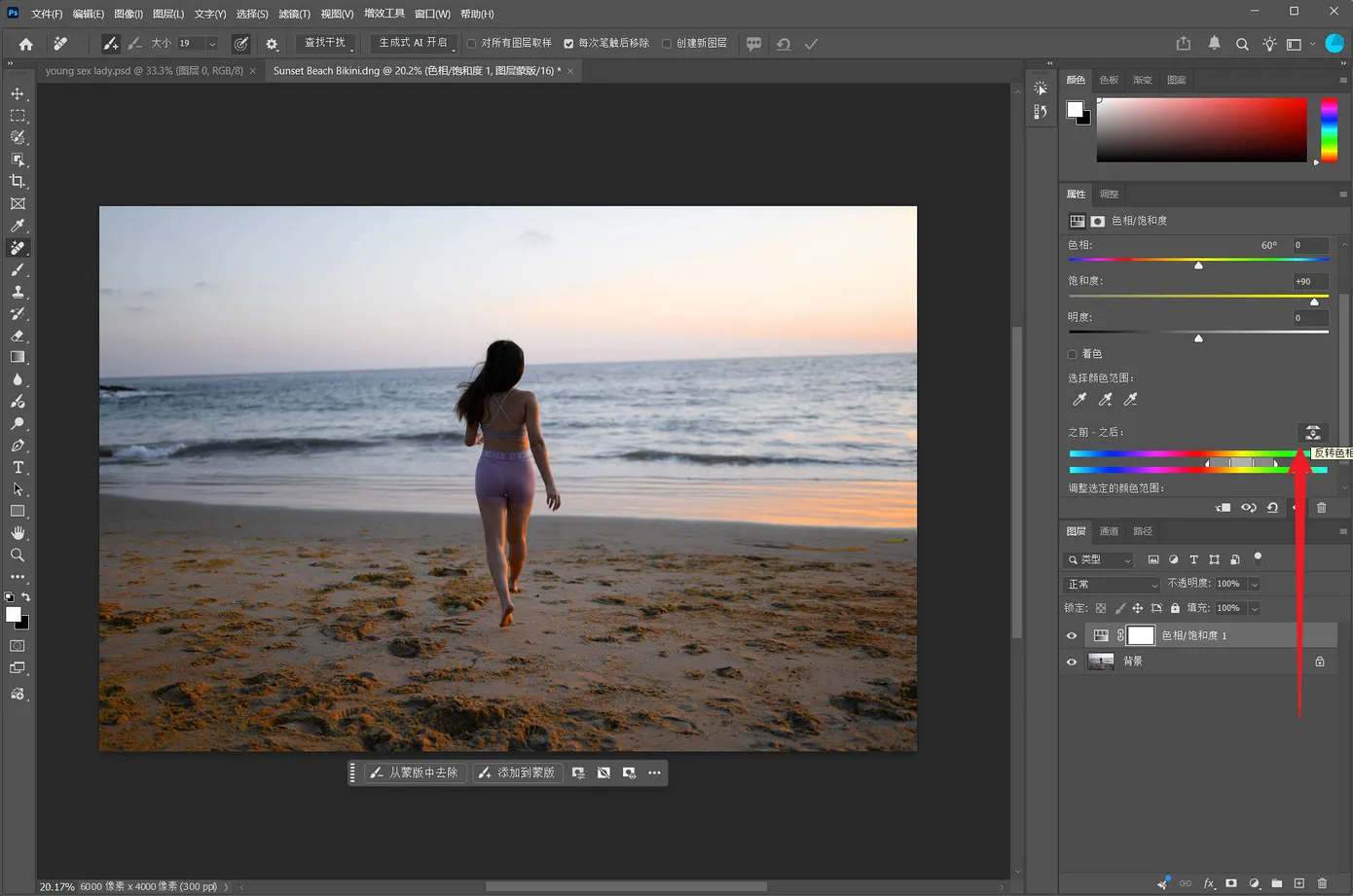
Task: Open the 生成式 AI 开启 dropdown
Action: coord(415,44)
